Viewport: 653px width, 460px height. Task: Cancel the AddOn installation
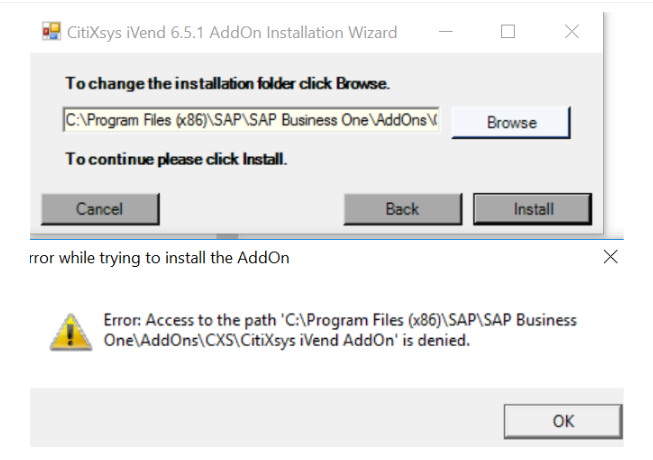click(x=100, y=209)
